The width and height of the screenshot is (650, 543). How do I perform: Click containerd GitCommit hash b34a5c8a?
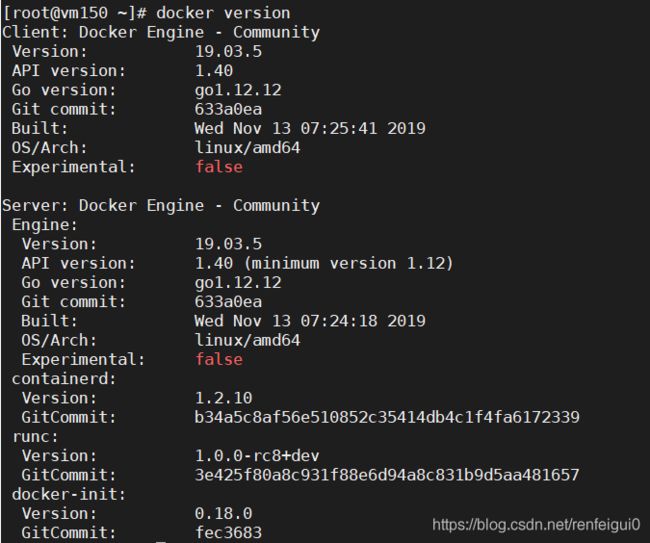coord(387,417)
